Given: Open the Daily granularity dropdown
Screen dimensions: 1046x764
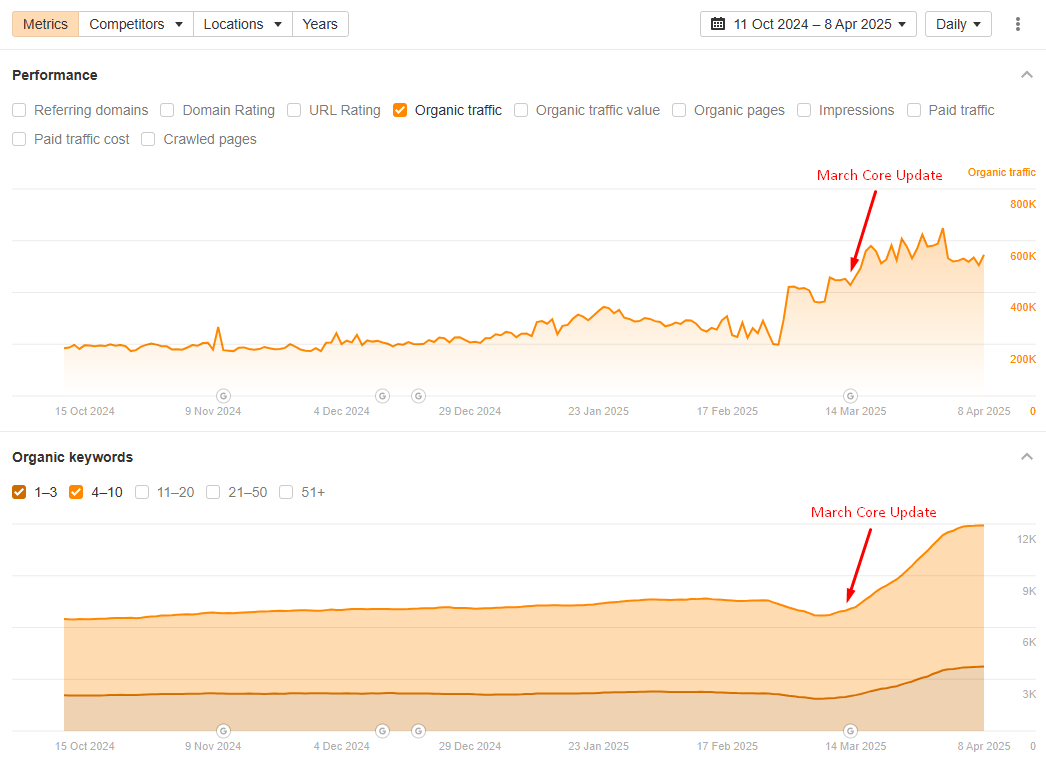Looking at the screenshot, I should pyautogui.click(x=957, y=23).
